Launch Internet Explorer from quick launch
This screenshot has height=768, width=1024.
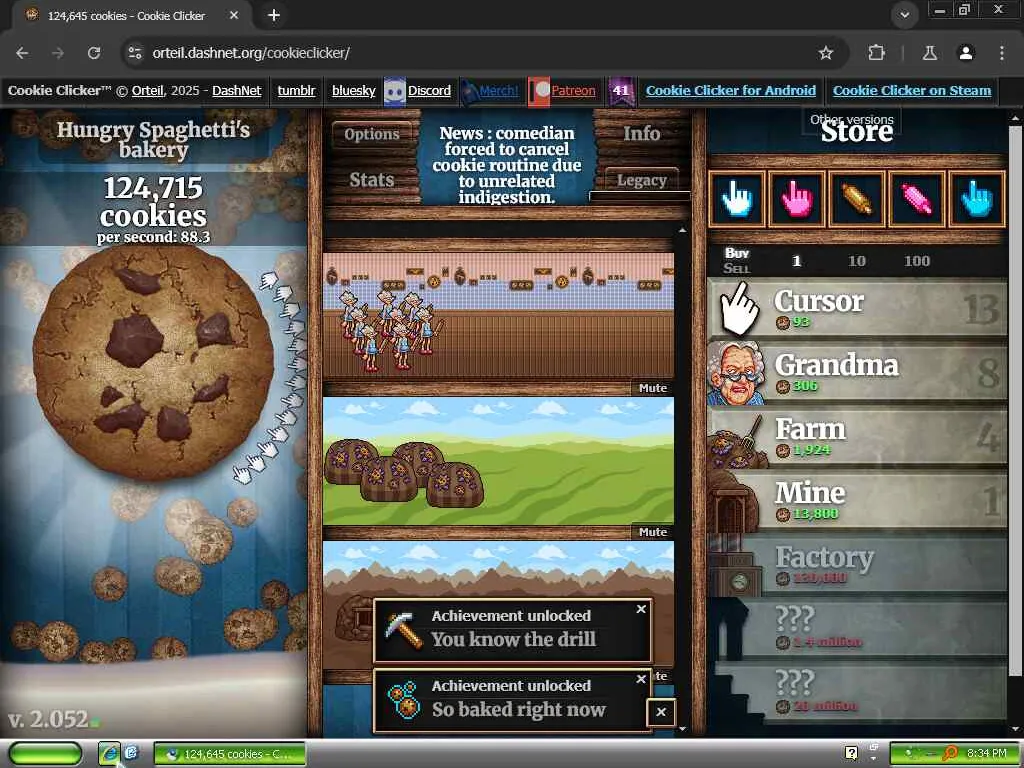(110, 754)
